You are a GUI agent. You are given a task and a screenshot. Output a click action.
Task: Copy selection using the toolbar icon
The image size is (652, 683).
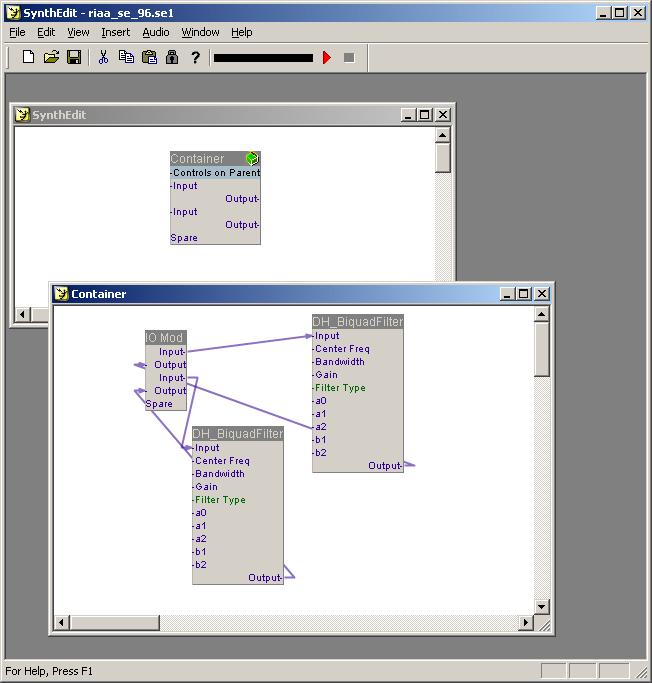[126, 57]
